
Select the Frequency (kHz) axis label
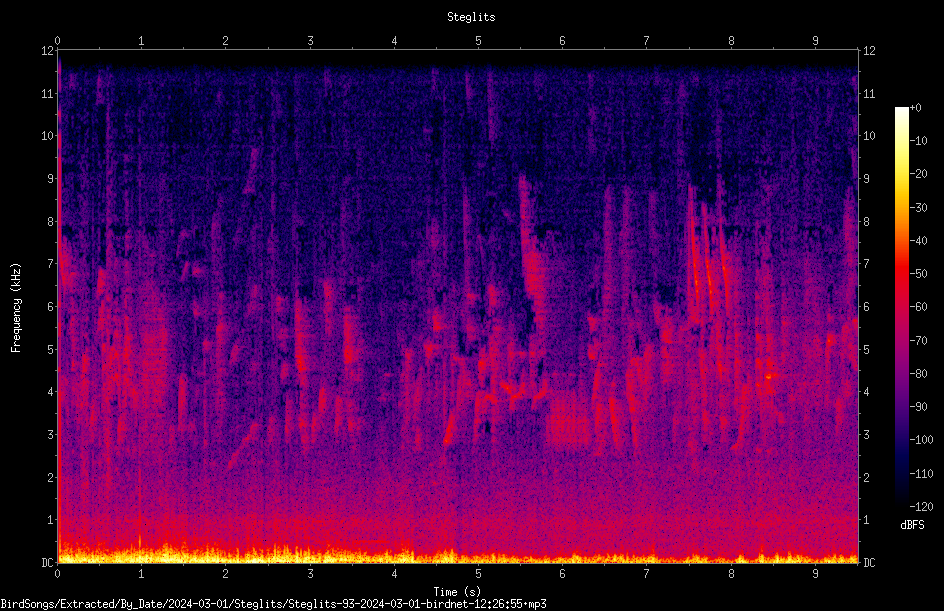click(x=16, y=308)
